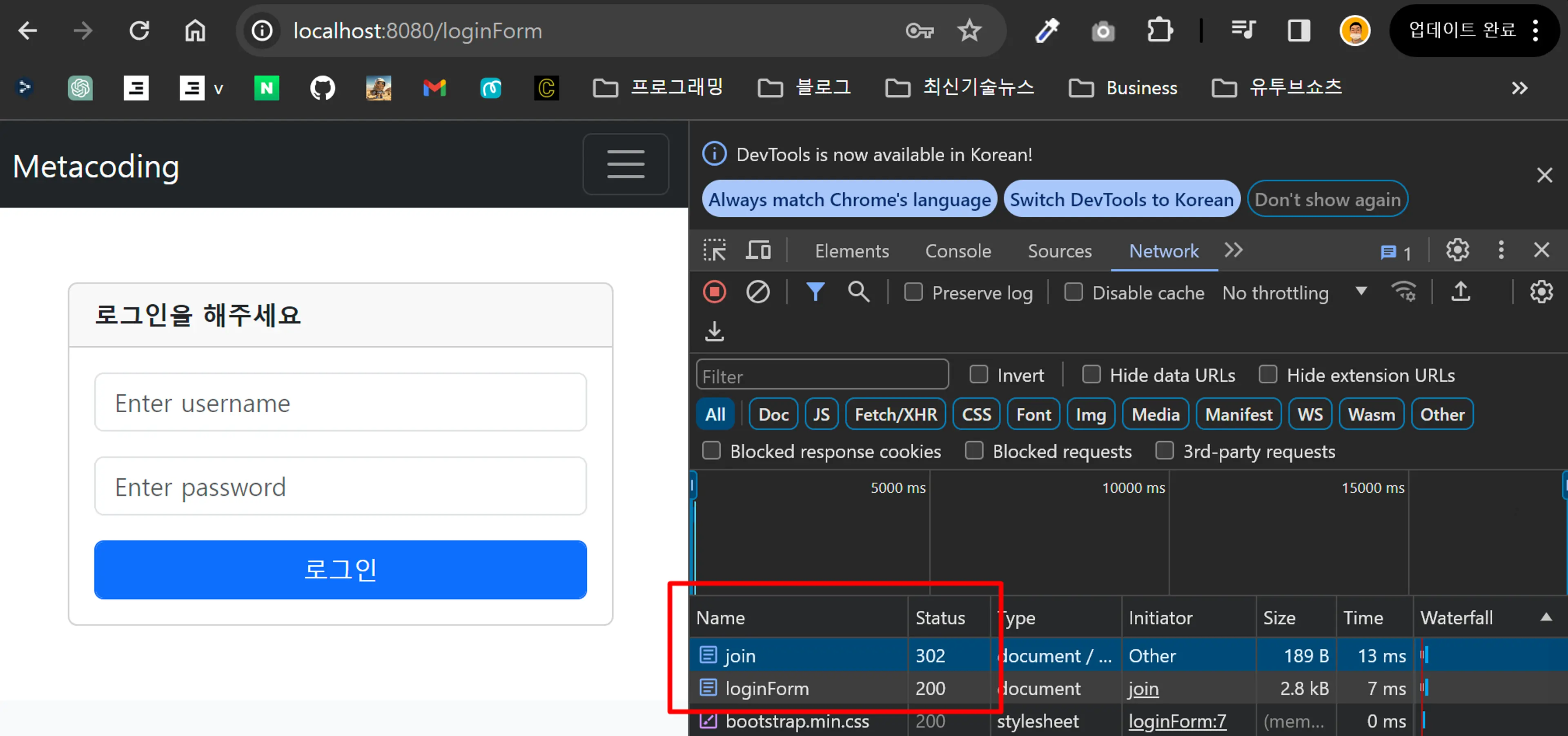Go back with the browser back arrow
The height and width of the screenshot is (736, 1568).
tap(28, 31)
